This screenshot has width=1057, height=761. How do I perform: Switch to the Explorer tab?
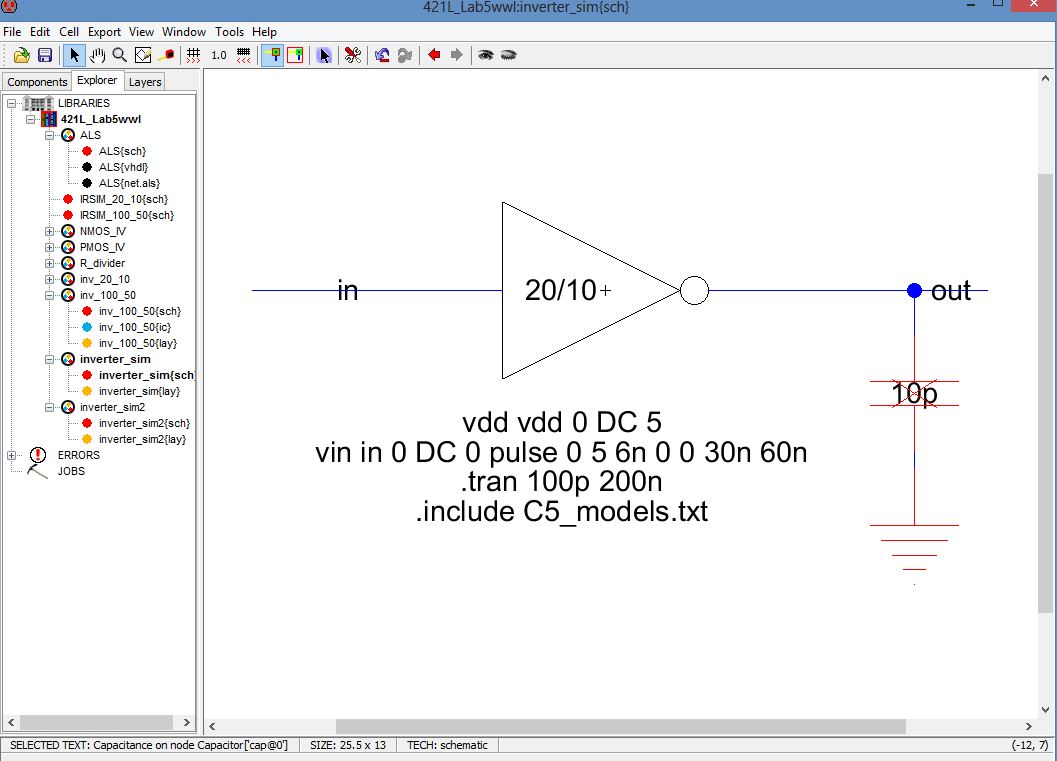[97, 80]
